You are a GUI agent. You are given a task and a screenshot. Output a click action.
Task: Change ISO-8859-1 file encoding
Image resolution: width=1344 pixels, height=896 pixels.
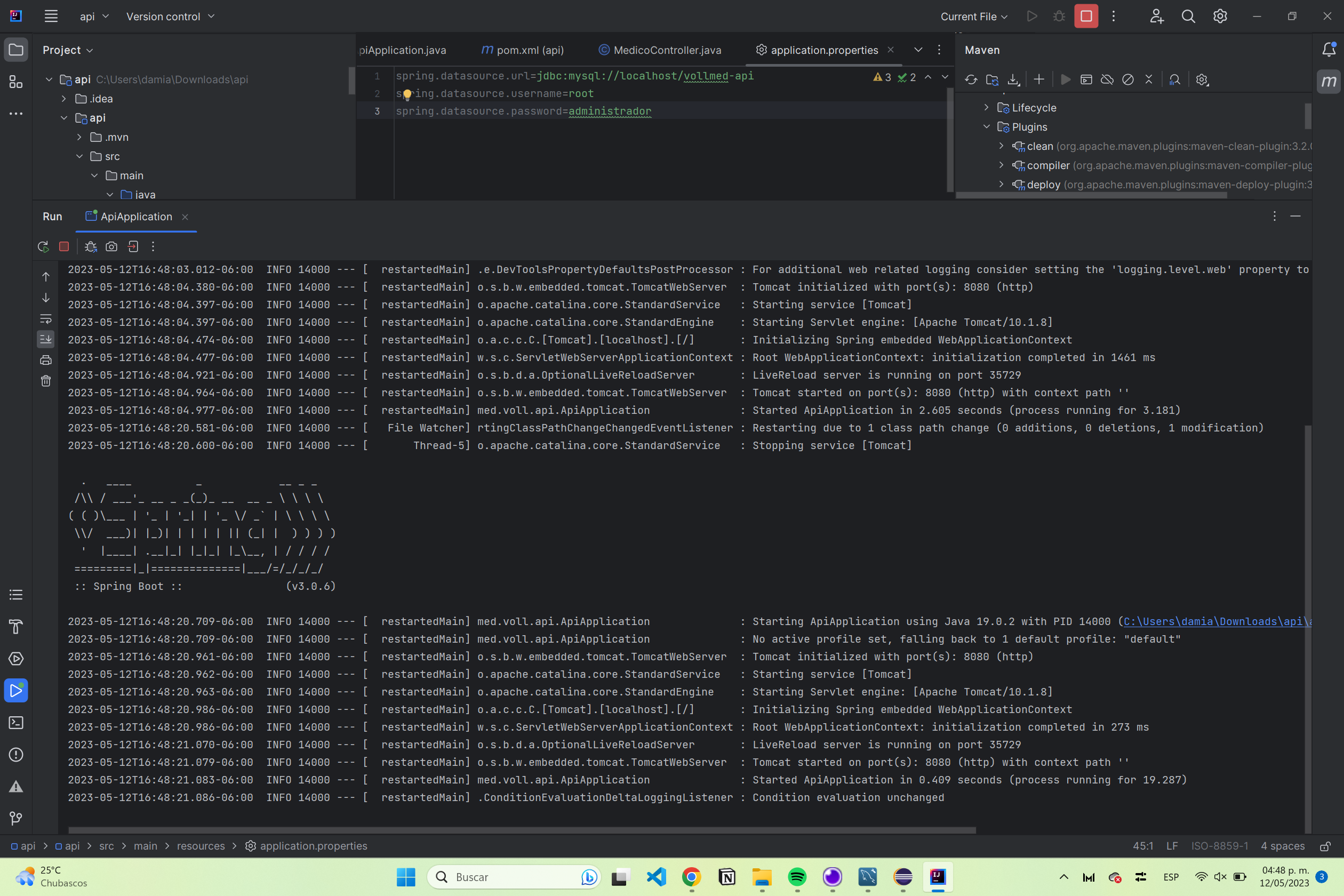click(x=1219, y=846)
